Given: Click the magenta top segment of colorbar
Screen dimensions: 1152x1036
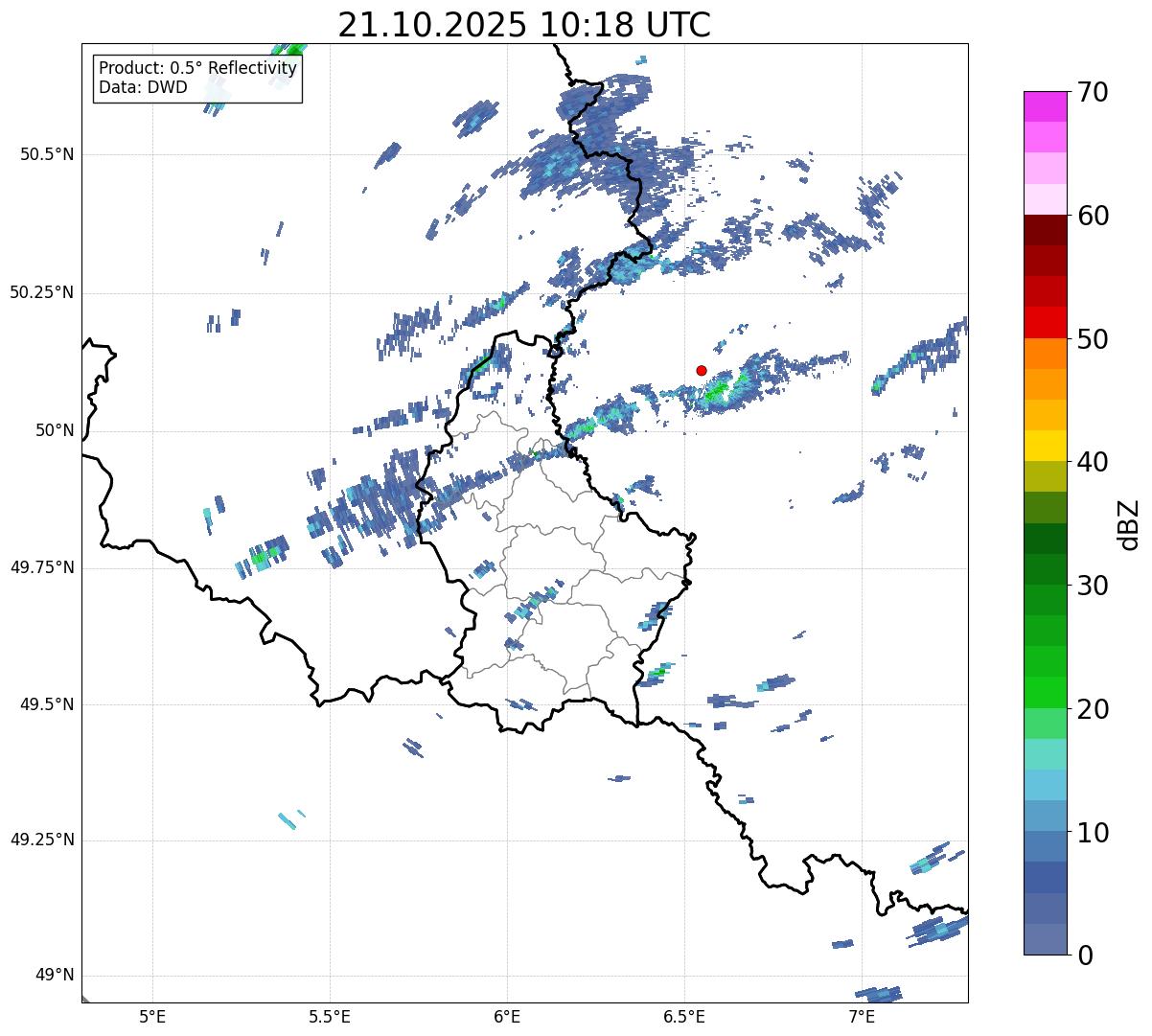Looking at the screenshot, I should coord(1046,106).
